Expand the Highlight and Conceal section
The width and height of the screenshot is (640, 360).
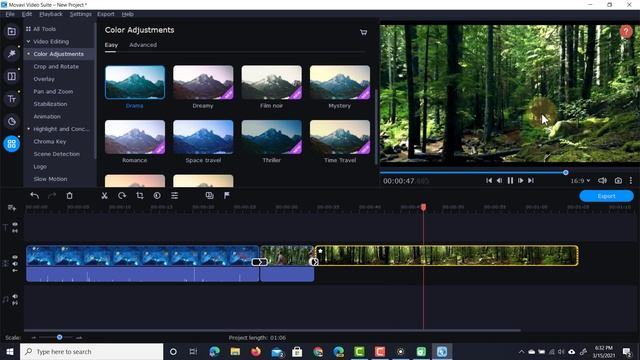tap(28, 129)
